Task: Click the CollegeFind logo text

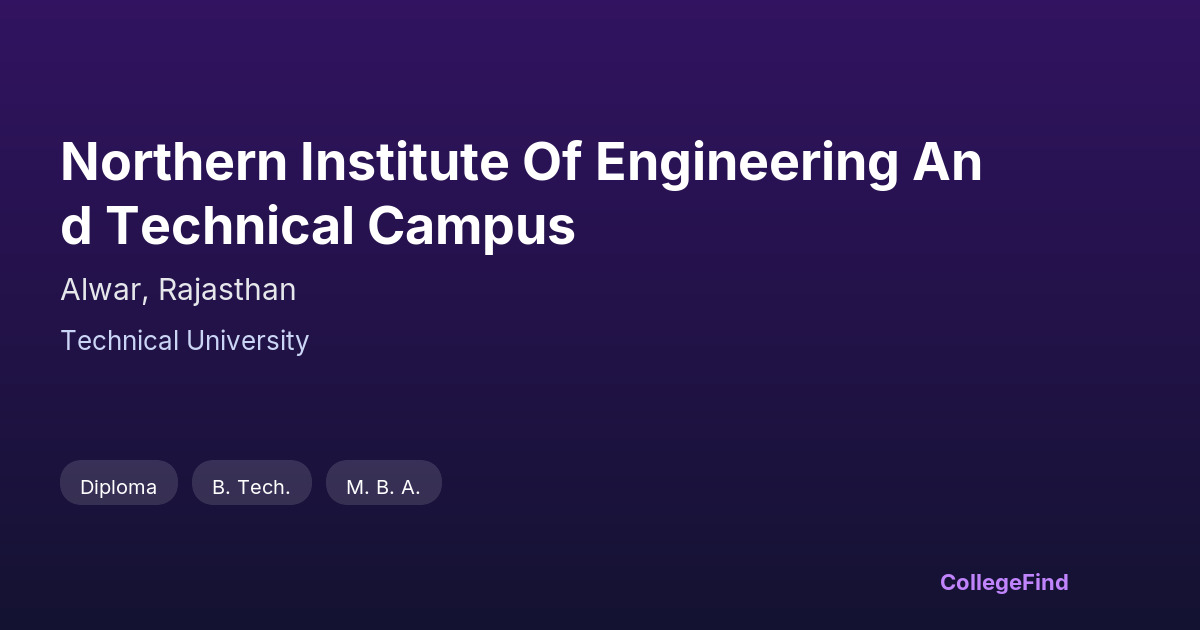Action: (x=1004, y=582)
